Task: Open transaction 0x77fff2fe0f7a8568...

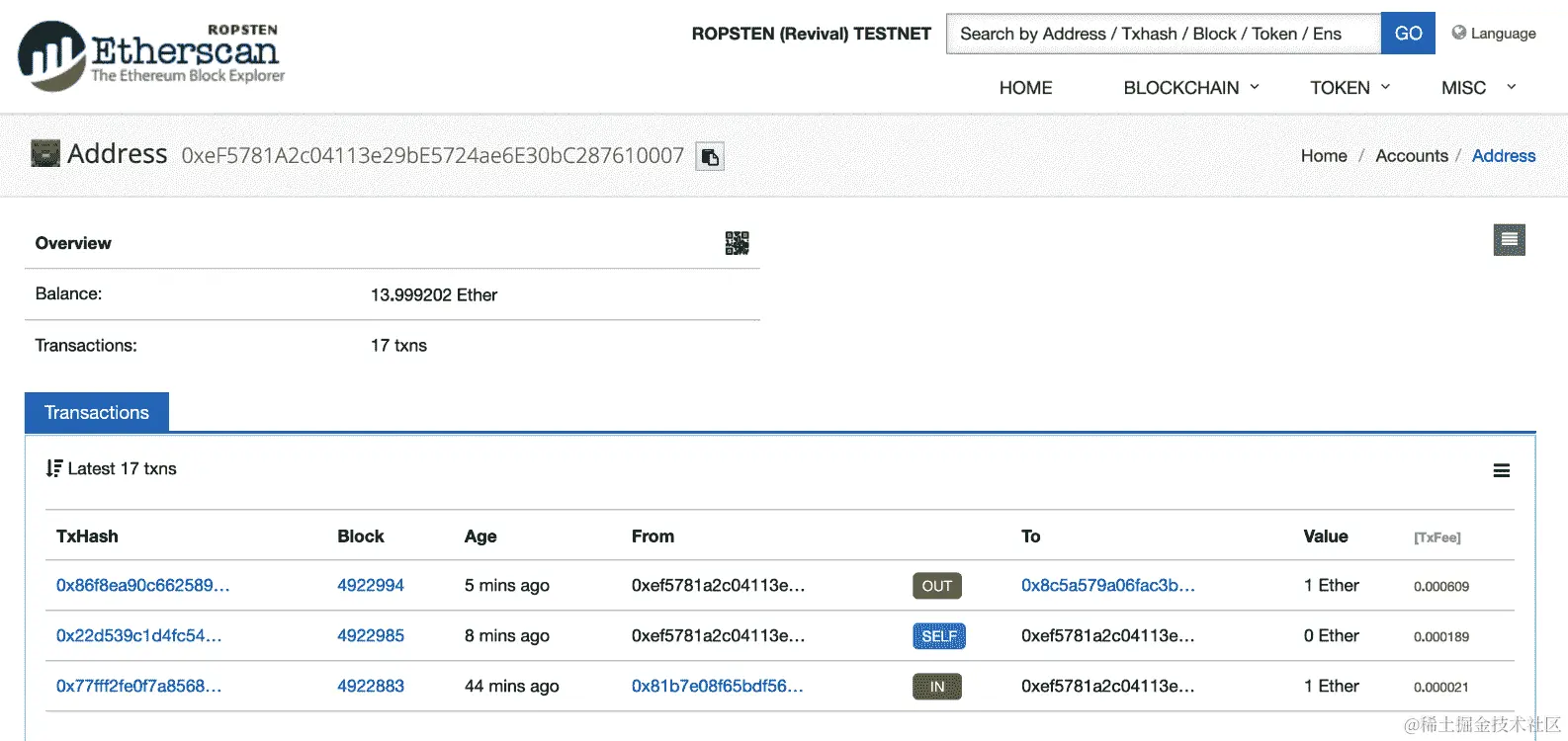Action: pos(138,687)
